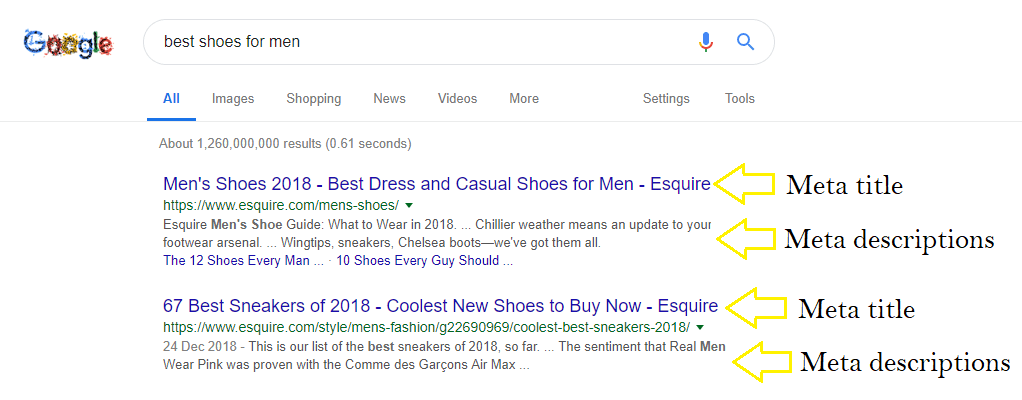Open the Settings menu
This screenshot has height=400, width=1022.
click(666, 99)
